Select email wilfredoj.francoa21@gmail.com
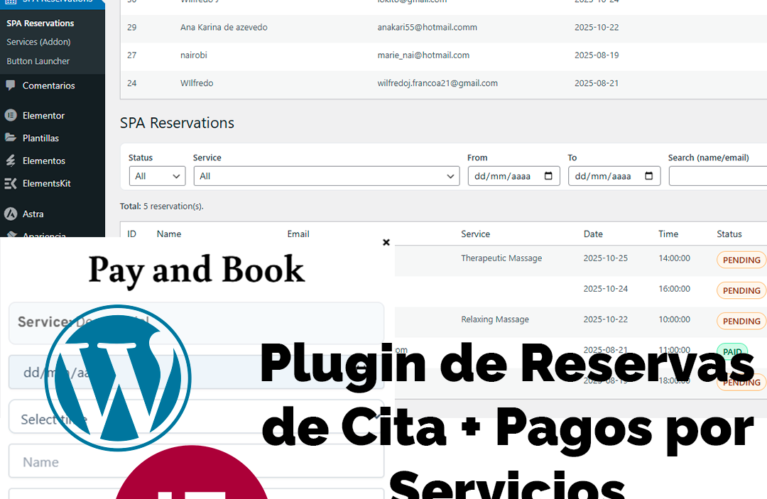Image resolution: width=767 pixels, height=499 pixels. point(437,83)
